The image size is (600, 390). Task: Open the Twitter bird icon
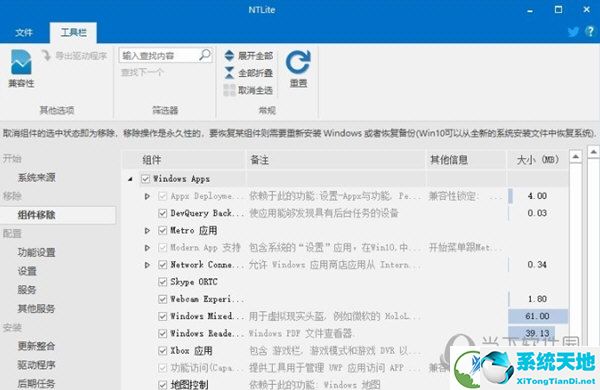(573, 31)
